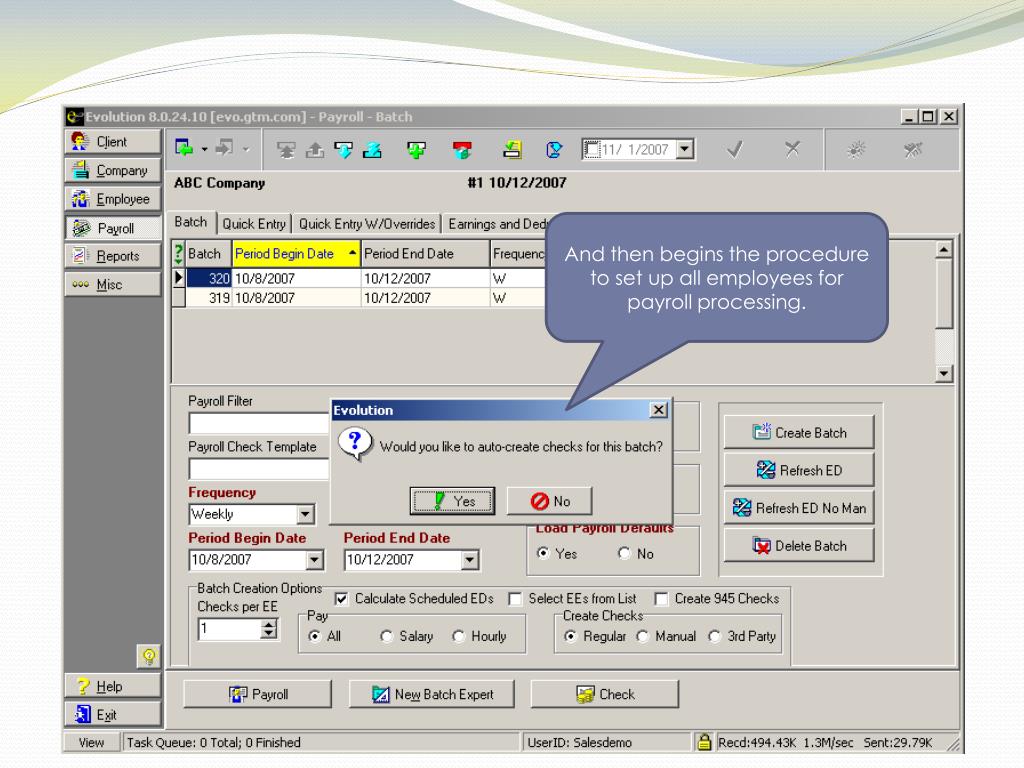Open the Employee sidebar section
1024x768 pixels.
pos(113,199)
